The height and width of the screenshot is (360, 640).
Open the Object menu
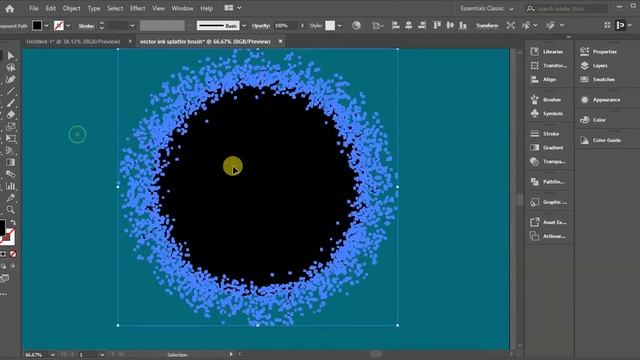coord(71,8)
